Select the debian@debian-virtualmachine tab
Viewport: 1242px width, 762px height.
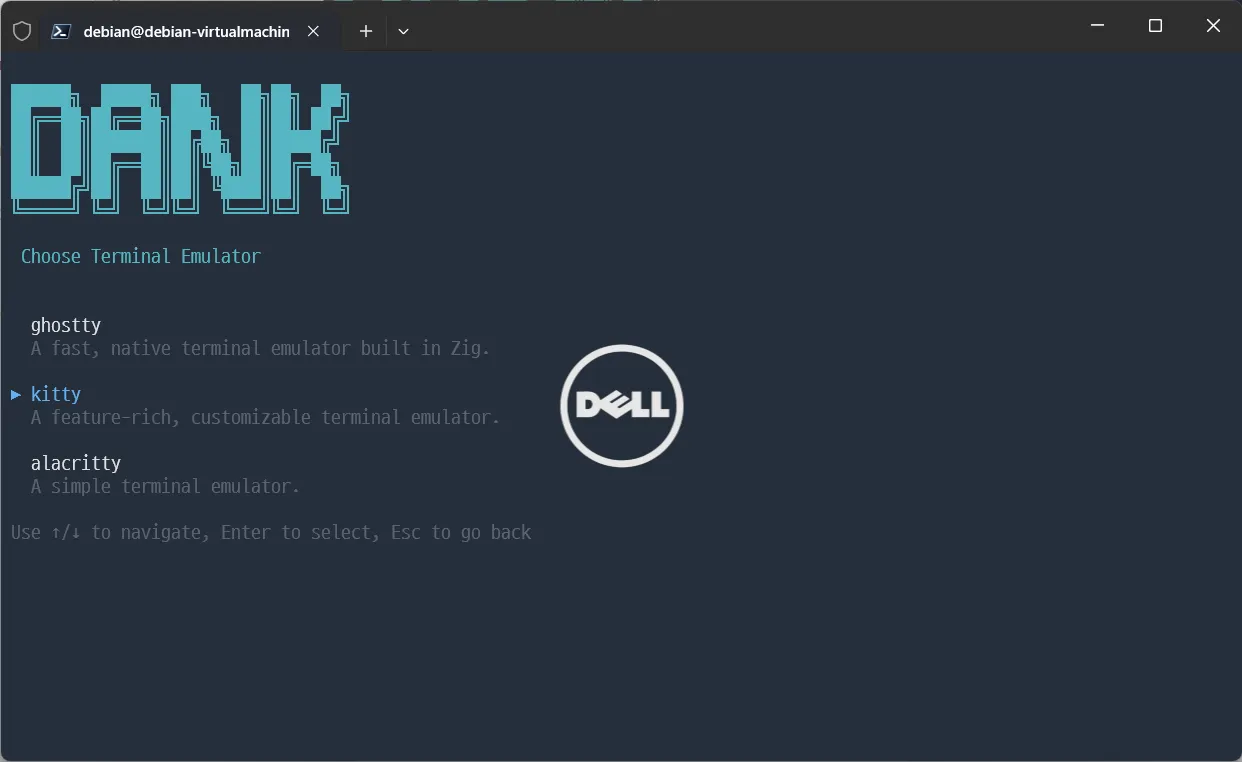click(189, 31)
